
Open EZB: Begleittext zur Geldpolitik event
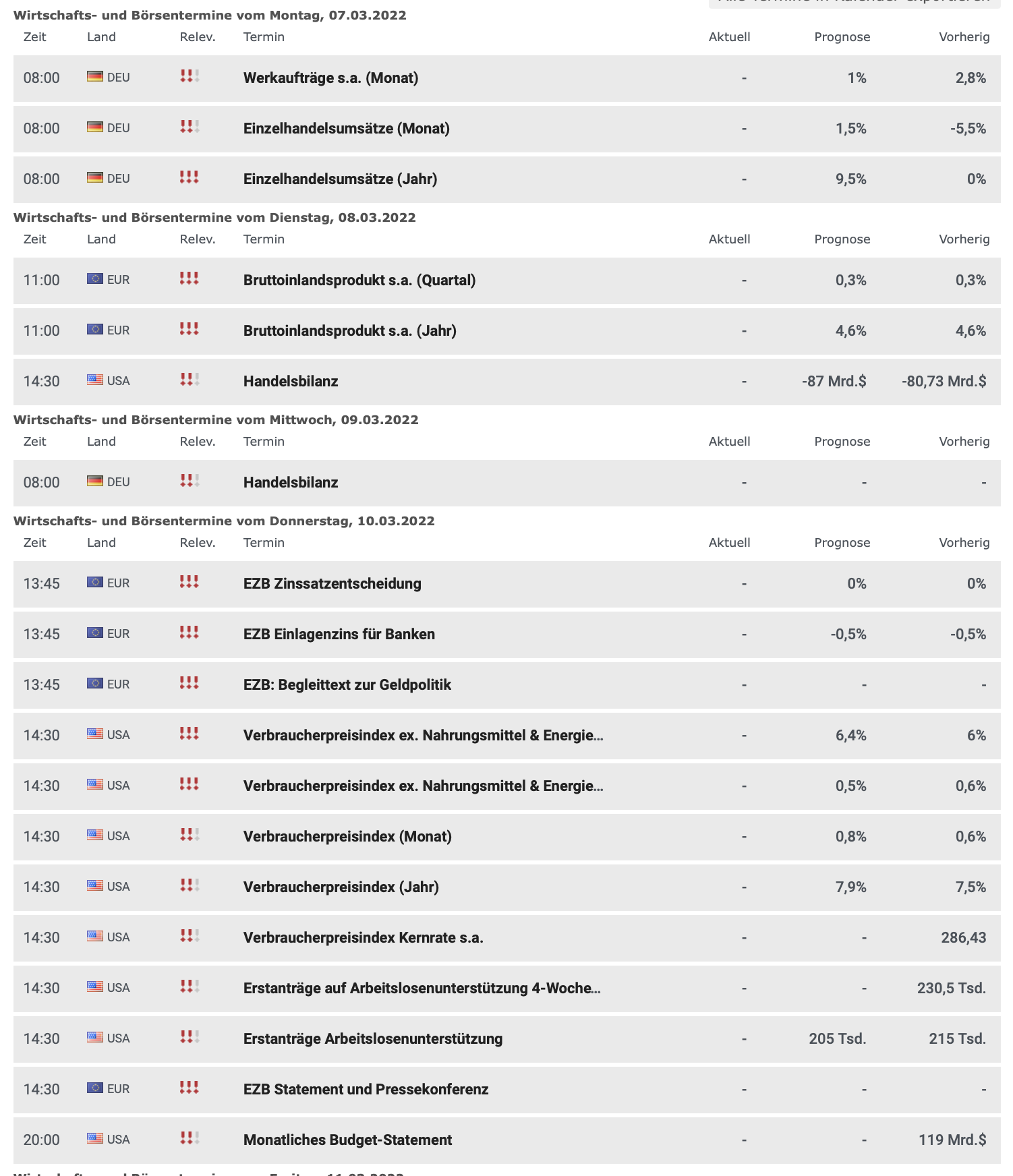pyautogui.click(x=347, y=684)
